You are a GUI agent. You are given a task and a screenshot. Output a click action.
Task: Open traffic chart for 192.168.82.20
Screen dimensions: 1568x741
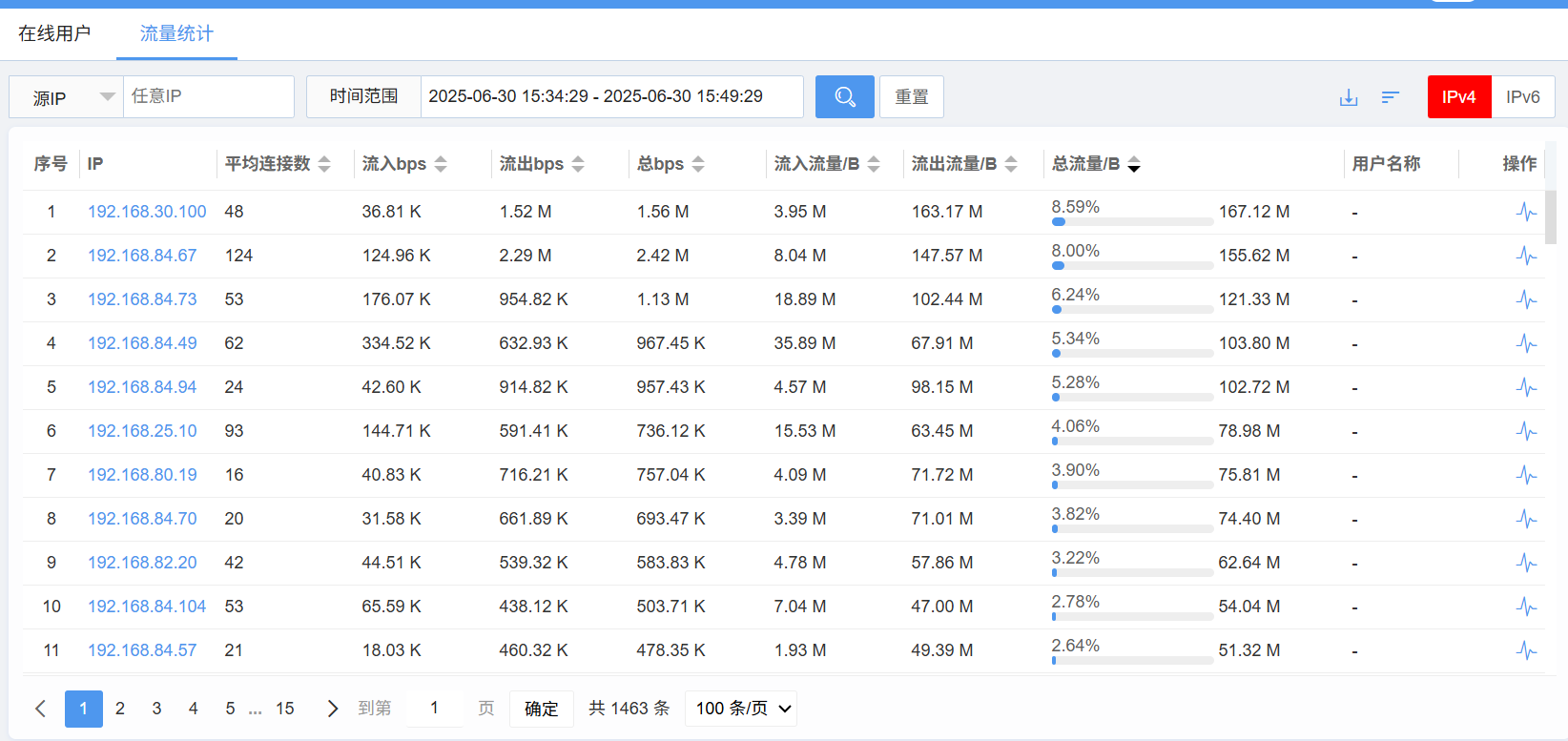coord(1526,563)
